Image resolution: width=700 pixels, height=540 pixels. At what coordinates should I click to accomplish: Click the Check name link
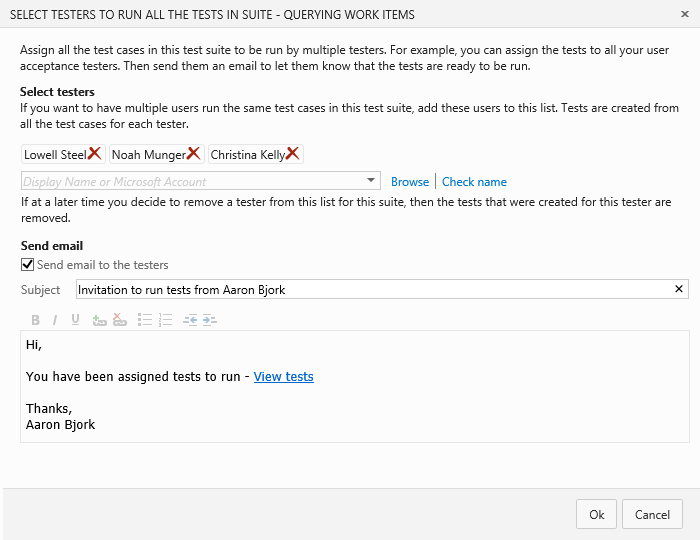tap(474, 182)
